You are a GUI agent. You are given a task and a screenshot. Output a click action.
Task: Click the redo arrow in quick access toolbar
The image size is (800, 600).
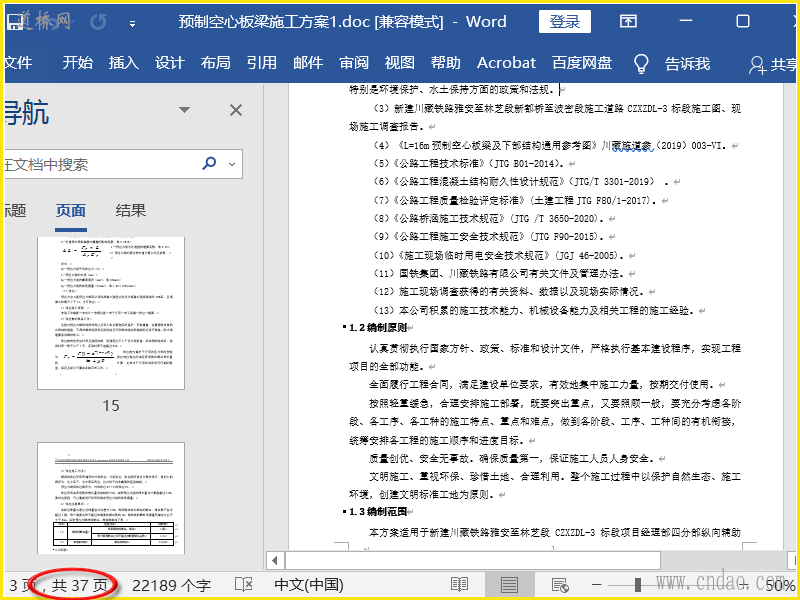(x=98, y=22)
